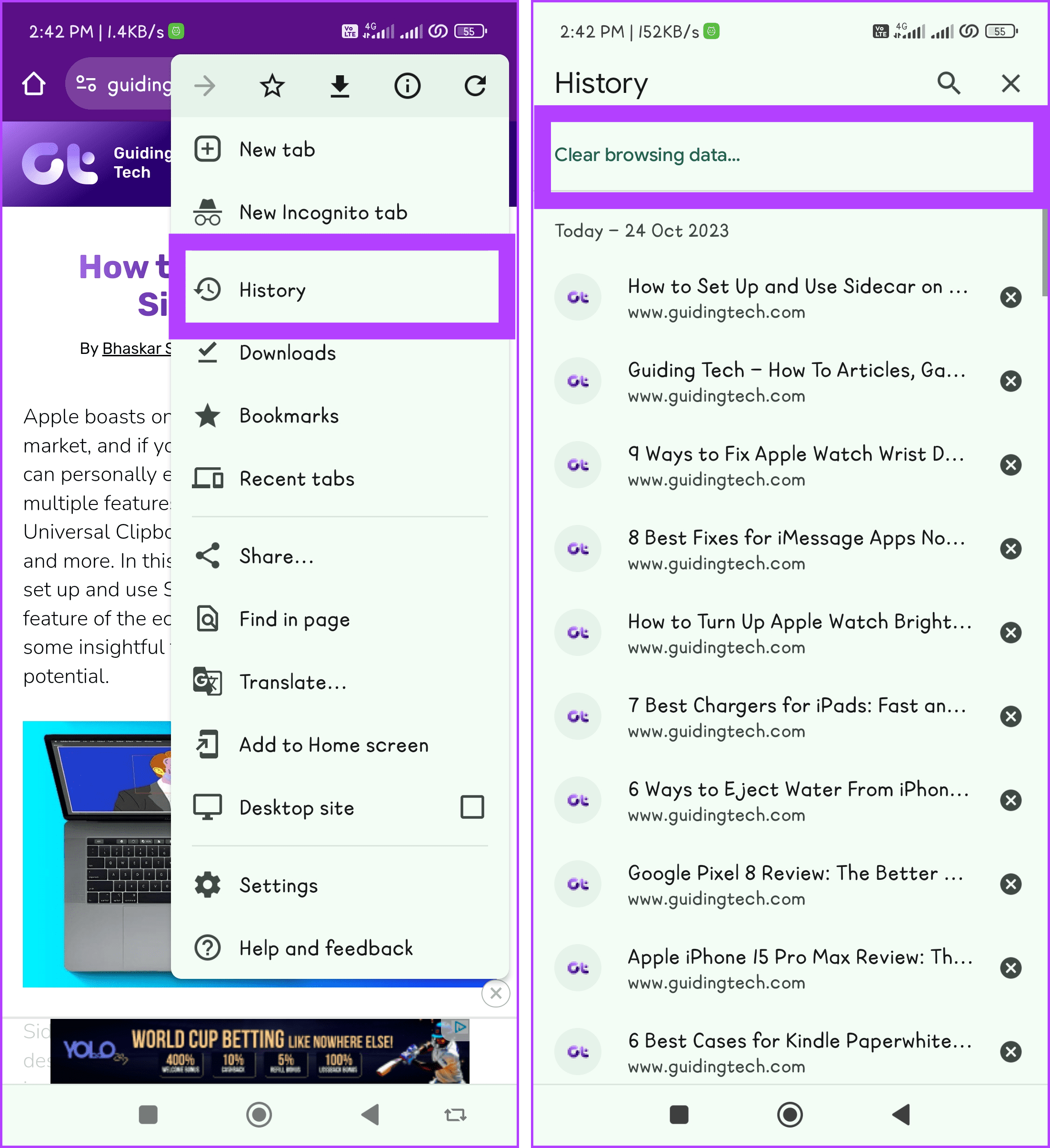Viewport: 1050px width, 1148px height.
Task: Reload page with refresh icon
Action: click(x=475, y=86)
